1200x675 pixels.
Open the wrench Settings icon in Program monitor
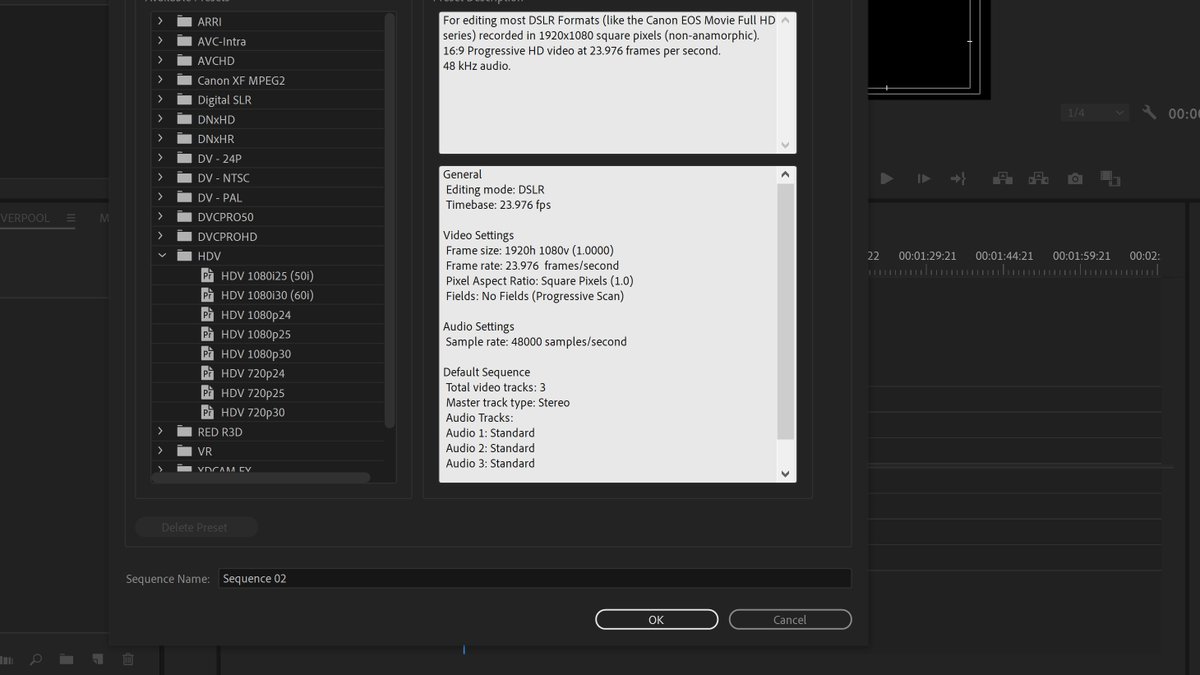point(1149,113)
